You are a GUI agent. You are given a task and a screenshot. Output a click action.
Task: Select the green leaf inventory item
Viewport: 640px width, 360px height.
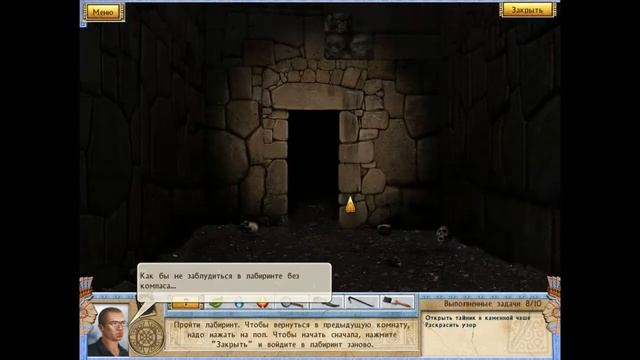pyautogui.click(x=216, y=303)
